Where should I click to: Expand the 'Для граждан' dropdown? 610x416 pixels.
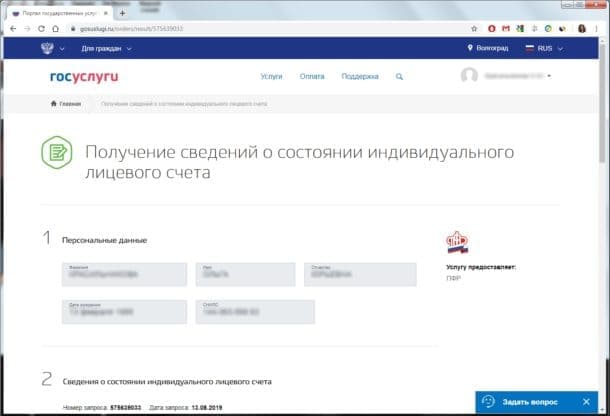click(106, 48)
